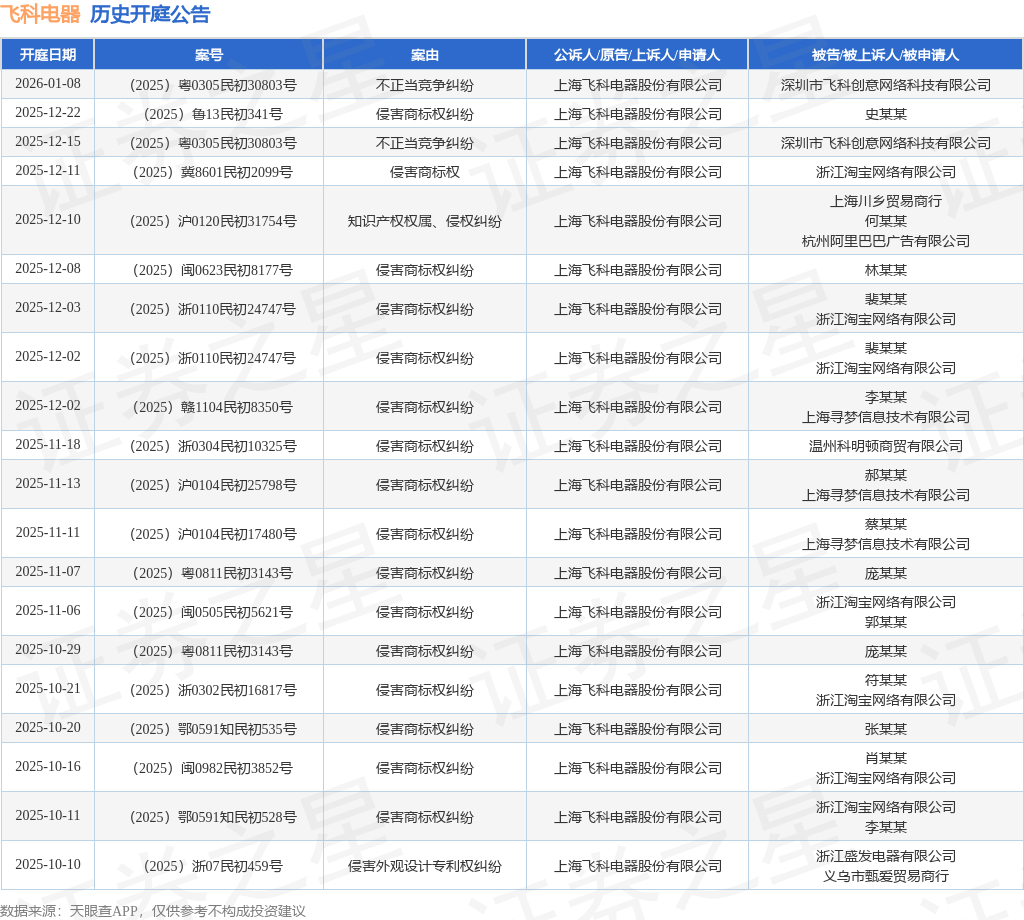The width and height of the screenshot is (1024, 920).
Task: Click case number 闽0623民初8177号
Action: coord(213,270)
